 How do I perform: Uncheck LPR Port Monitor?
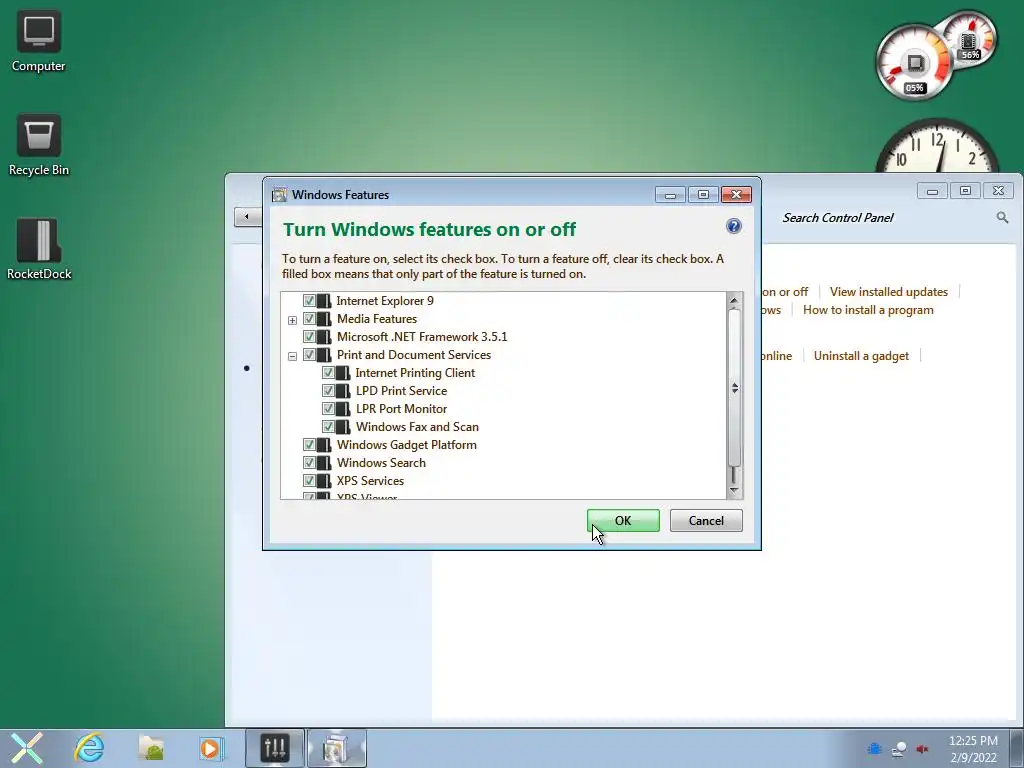328,409
